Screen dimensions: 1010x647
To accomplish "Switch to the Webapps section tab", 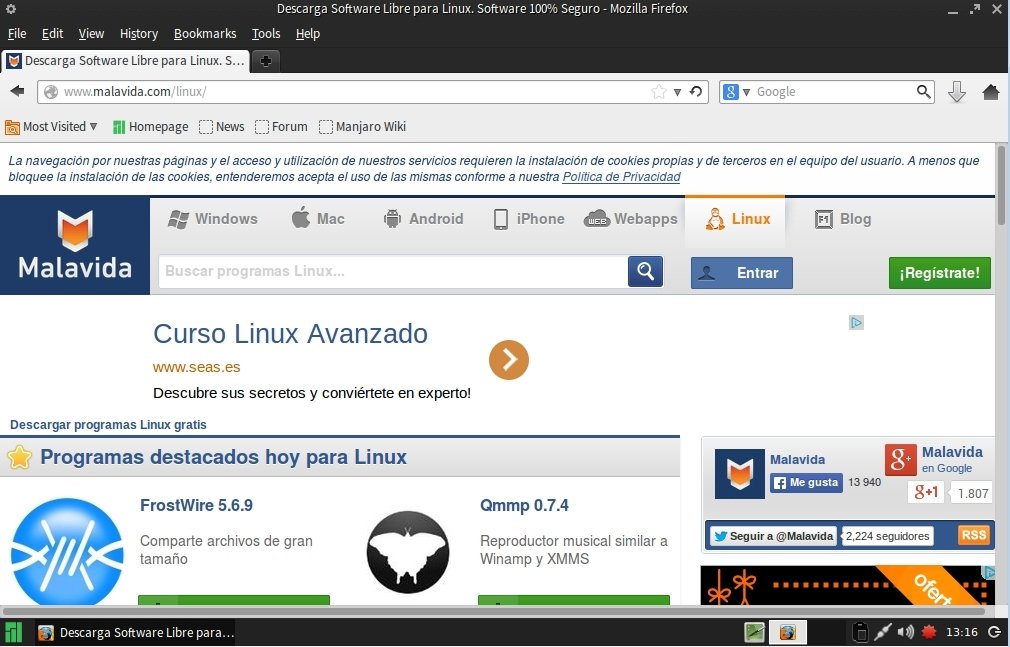I will coord(631,219).
